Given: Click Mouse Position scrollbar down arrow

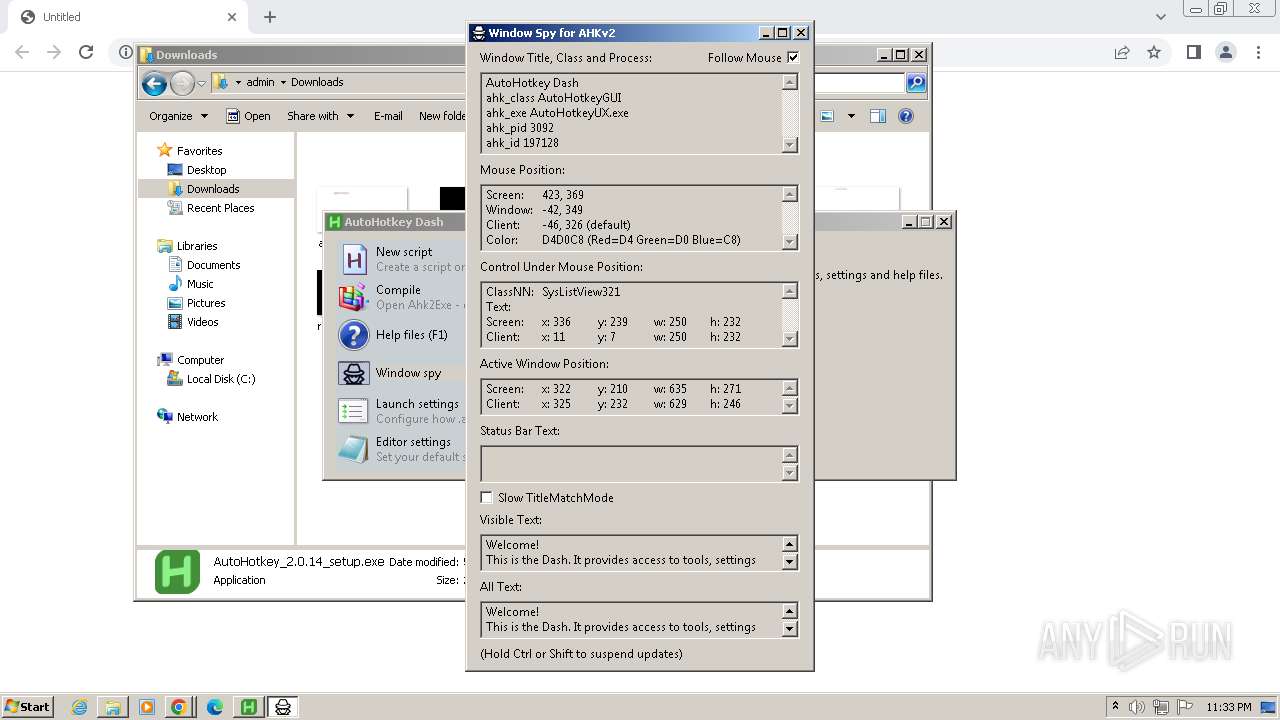Looking at the screenshot, I should click(x=790, y=241).
